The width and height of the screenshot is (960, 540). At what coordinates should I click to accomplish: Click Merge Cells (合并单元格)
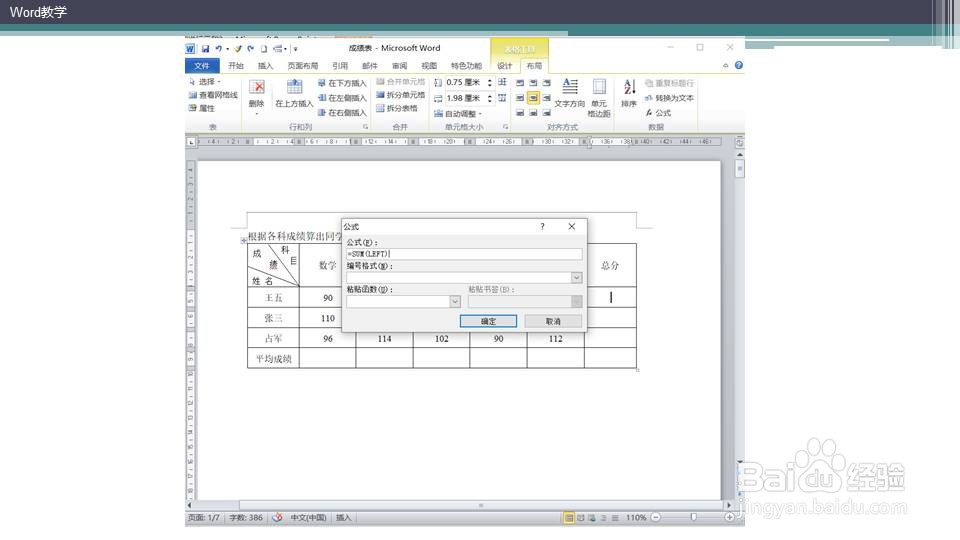pyautogui.click(x=400, y=81)
